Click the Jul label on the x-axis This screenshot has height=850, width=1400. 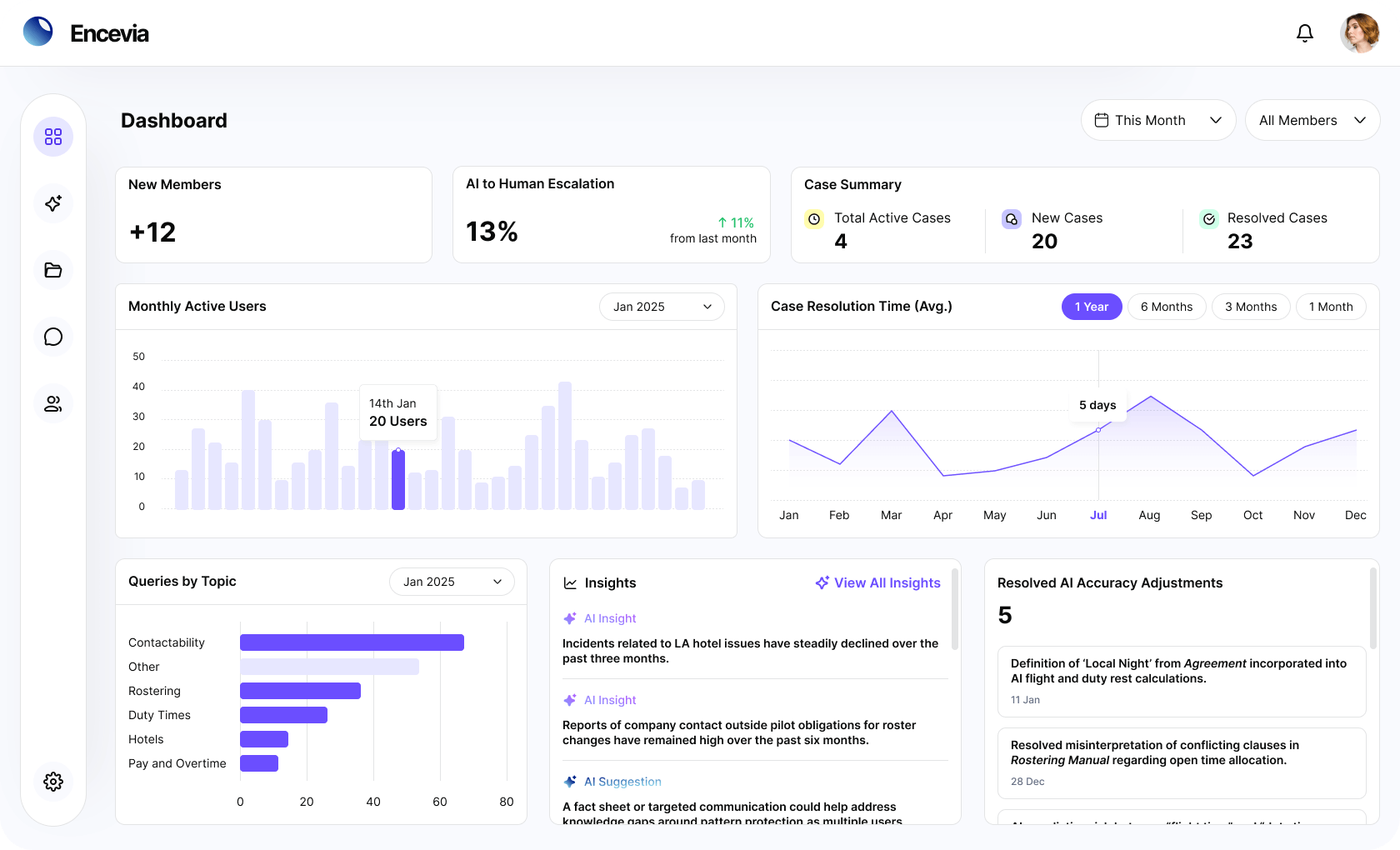coord(1098,515)
